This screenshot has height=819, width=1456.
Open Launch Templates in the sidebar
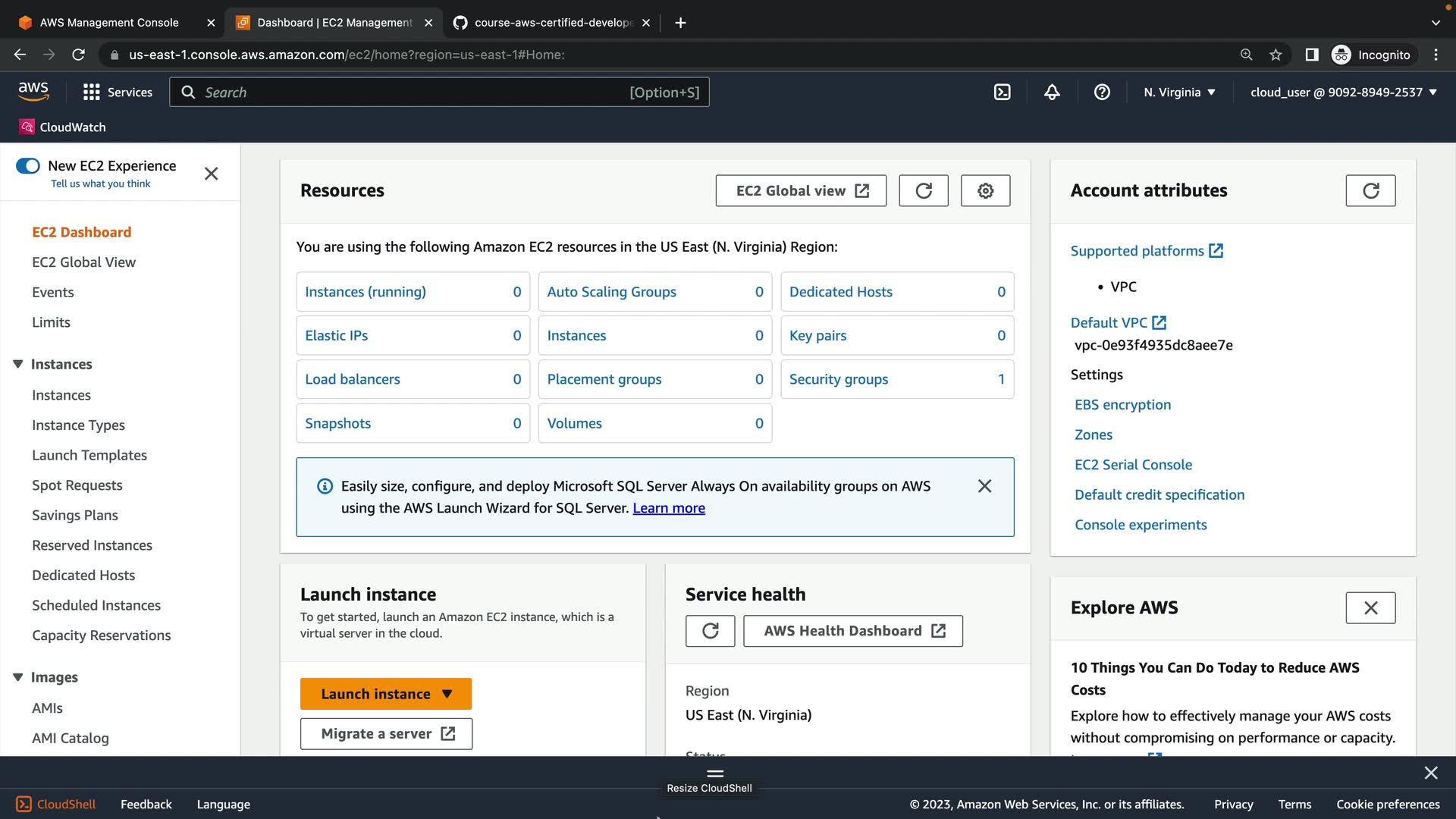89,455
